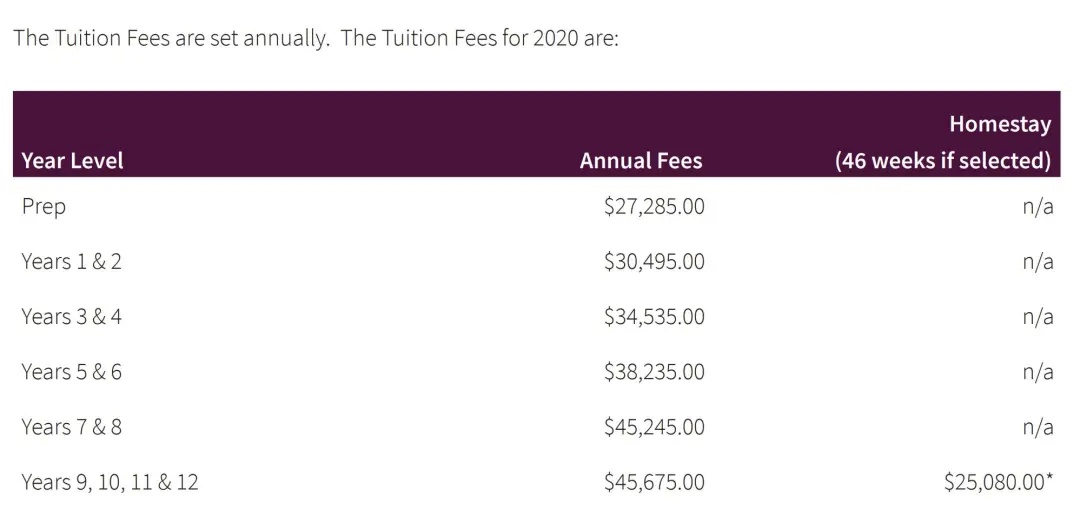Click the $45,245.00 fee amount
This screenshot has width=1080, height=516.
tap(654, 427)
